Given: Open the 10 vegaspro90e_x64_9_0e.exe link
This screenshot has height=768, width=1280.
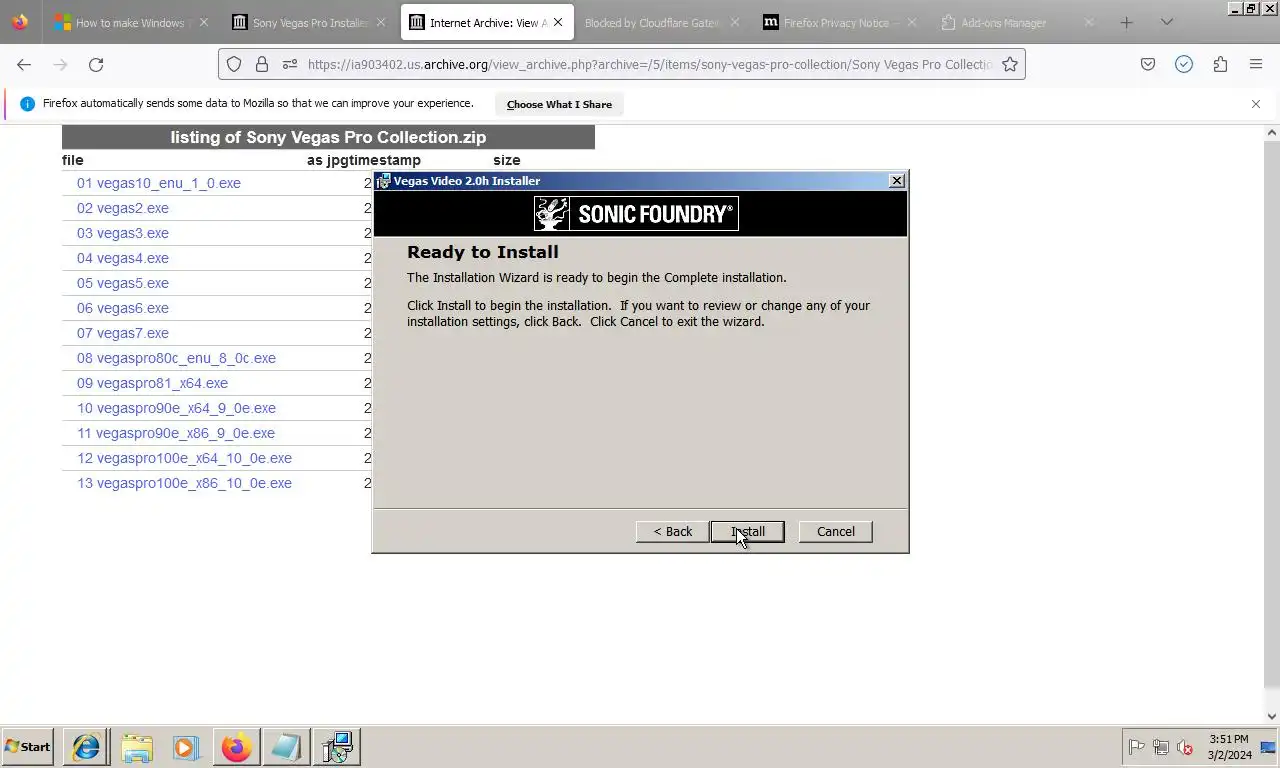Looking at the screenshot, I should tap(176, 408).
